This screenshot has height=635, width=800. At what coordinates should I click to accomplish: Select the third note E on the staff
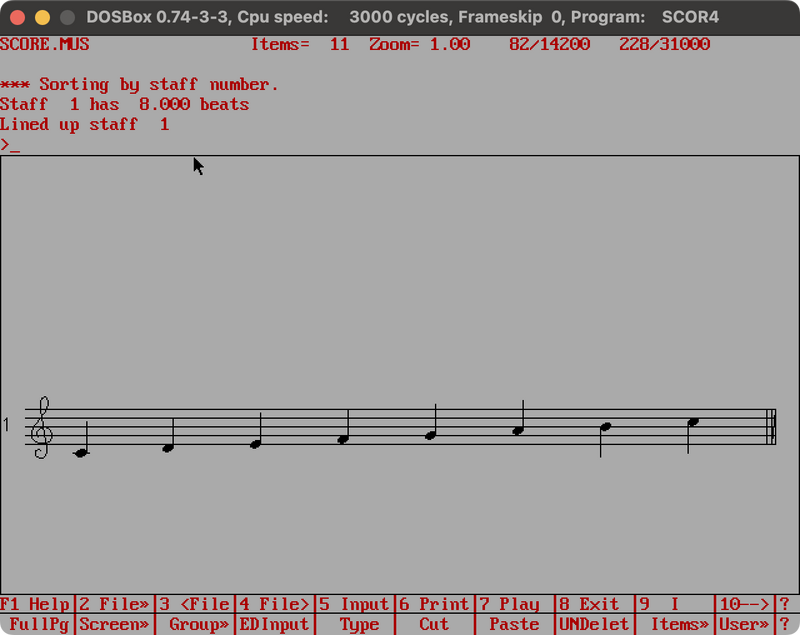pyautogui.click(x=255, y=443)
